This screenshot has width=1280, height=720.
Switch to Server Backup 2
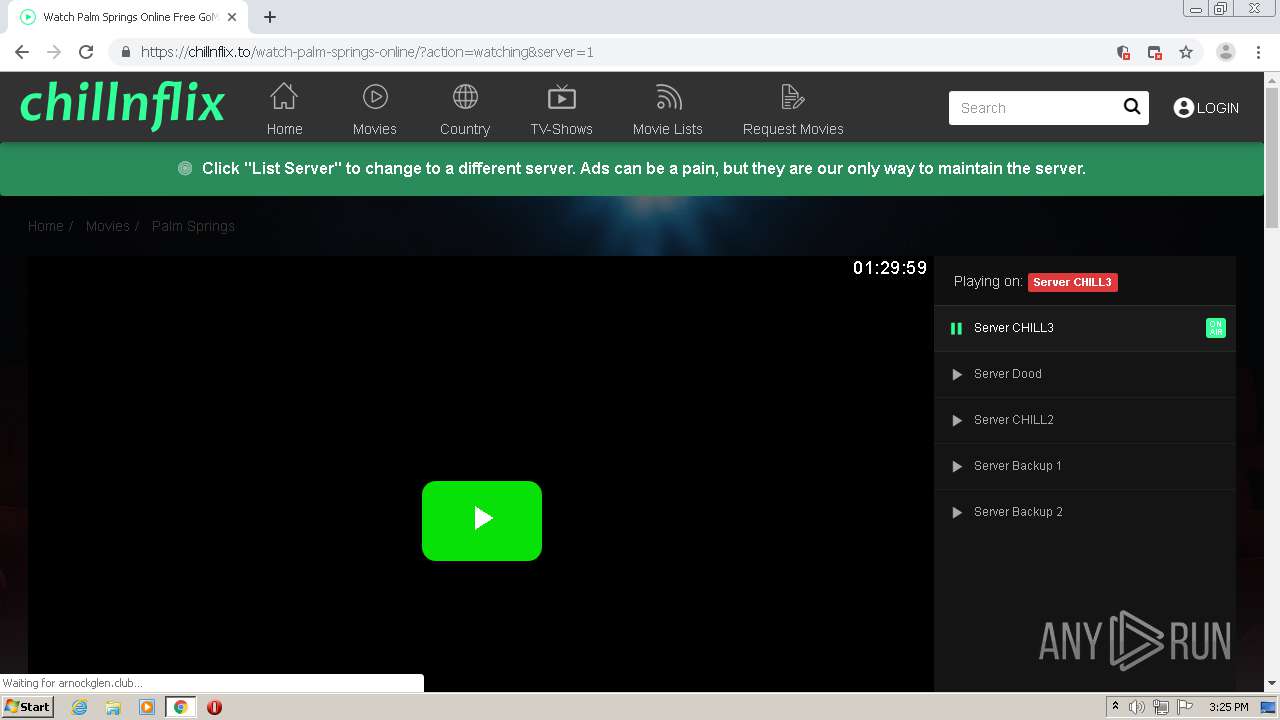point(1085,512)
